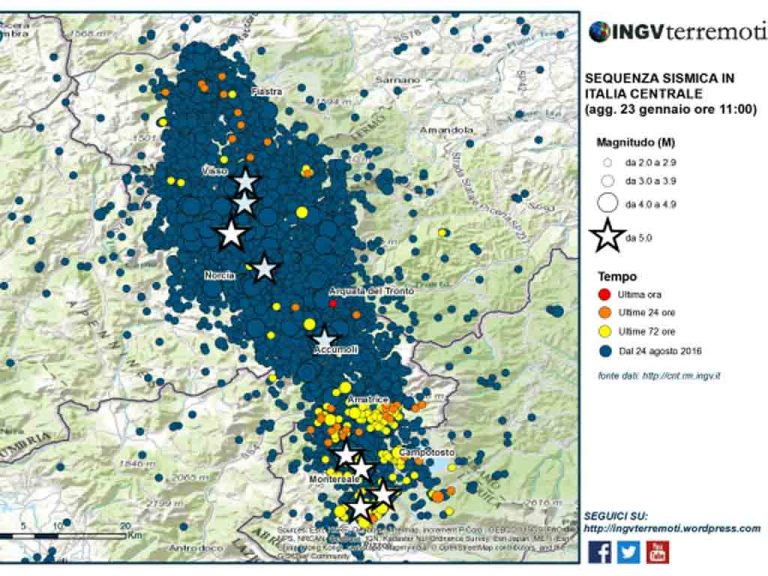The image size is (768, 576).
Task: Click the star marker east of Norcia
Action: point(264,268)
